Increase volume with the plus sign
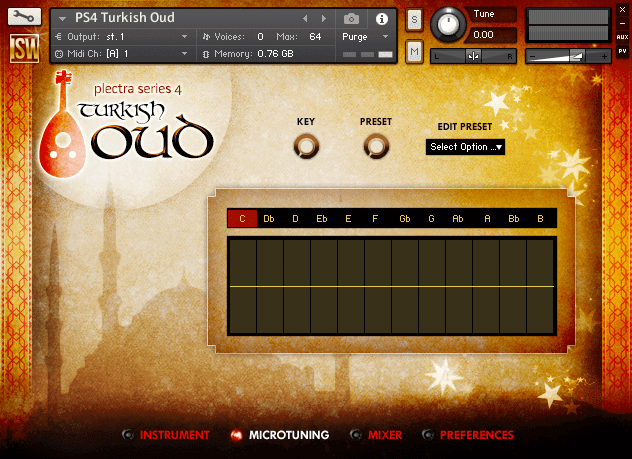The width and height of the screenshot is (632, 459). pos(604,57)
